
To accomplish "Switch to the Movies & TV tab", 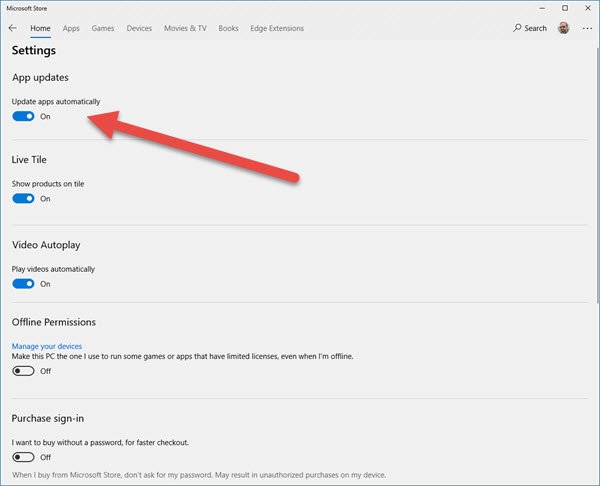I will [x=185, y=28].
